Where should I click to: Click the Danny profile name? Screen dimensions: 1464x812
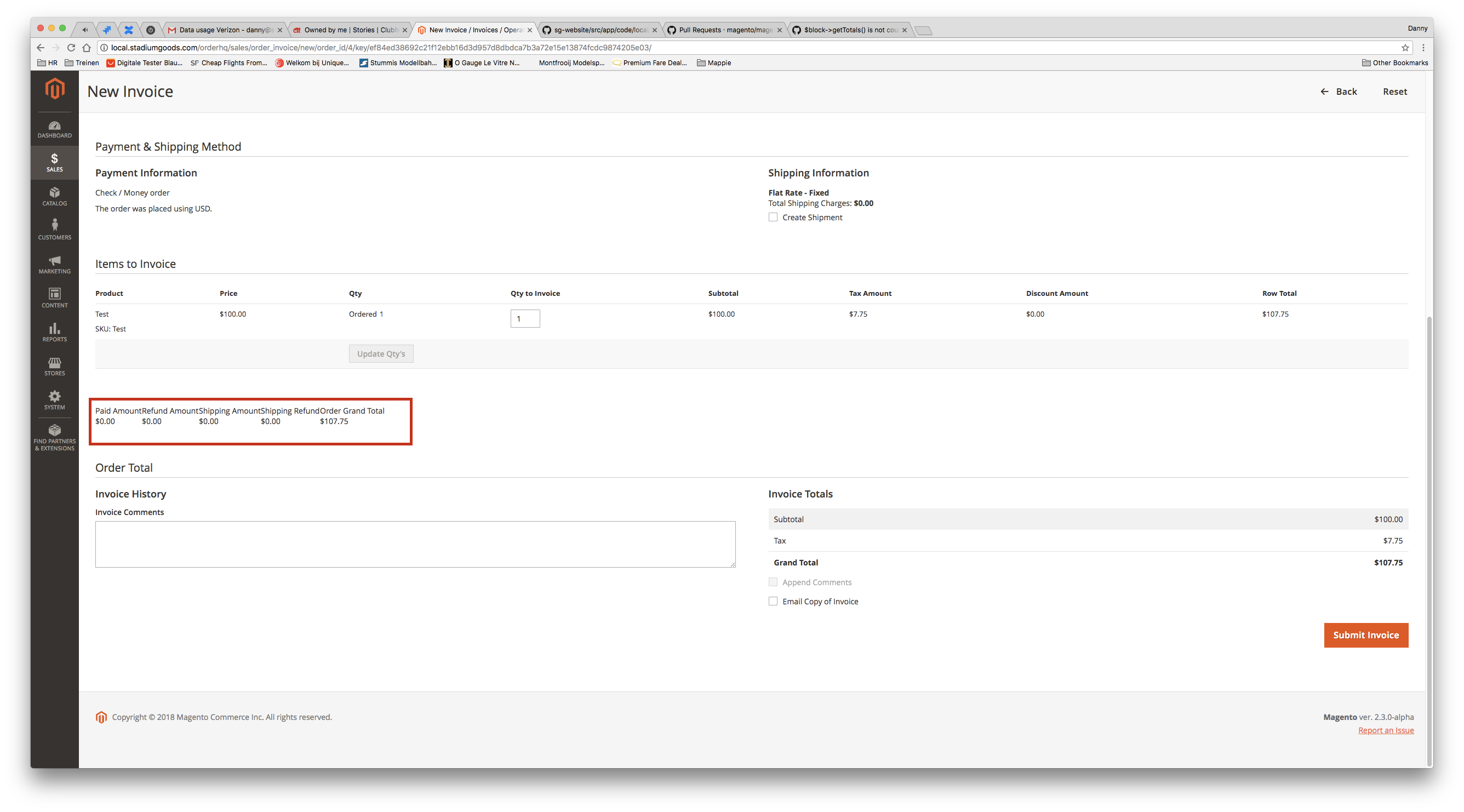click(1417, 28)
